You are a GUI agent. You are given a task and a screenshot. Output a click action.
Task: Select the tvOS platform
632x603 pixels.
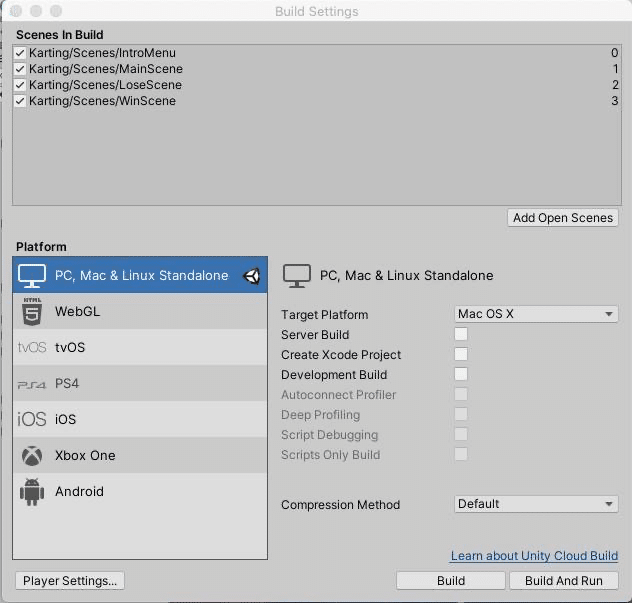click(x=140, y=347)
